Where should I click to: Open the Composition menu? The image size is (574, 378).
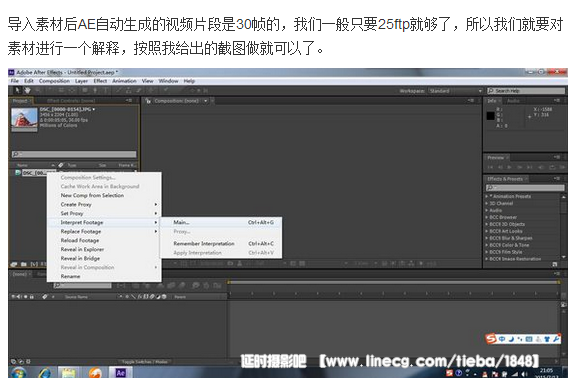pyautogui.click(x=54, y=81)
